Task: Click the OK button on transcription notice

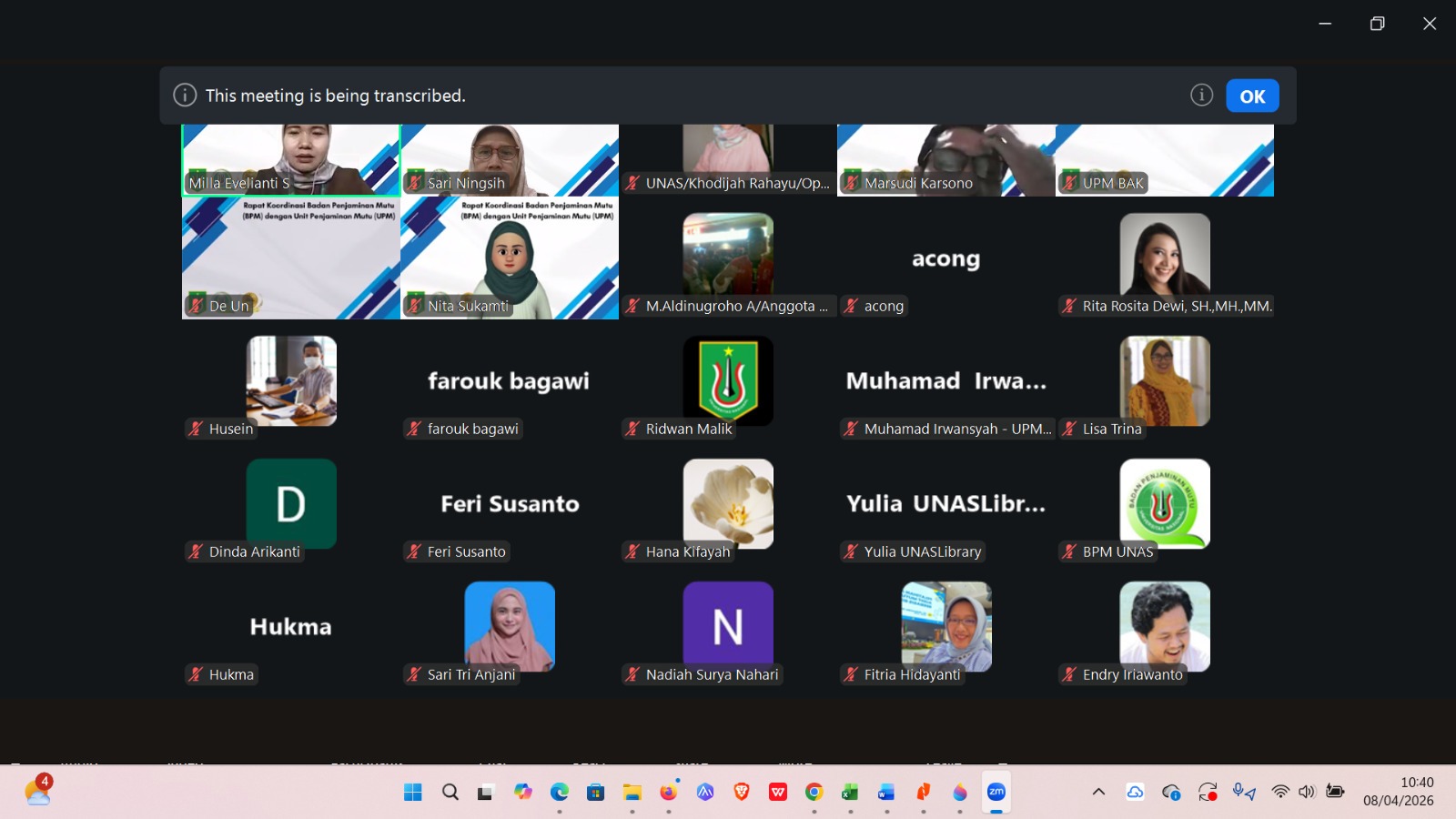Action: point(1252,96)
